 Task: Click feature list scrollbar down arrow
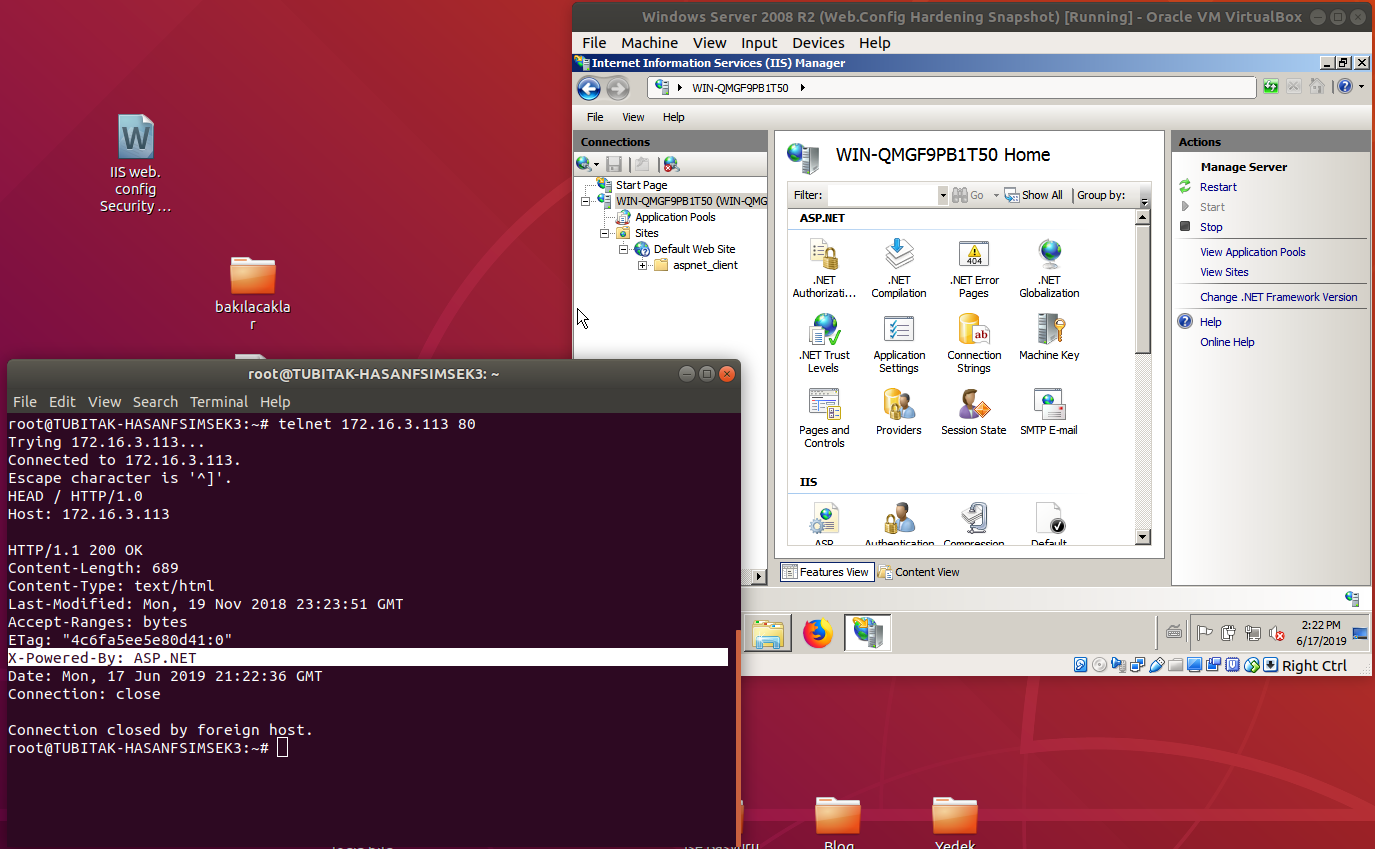click(x=1144, y=537)
